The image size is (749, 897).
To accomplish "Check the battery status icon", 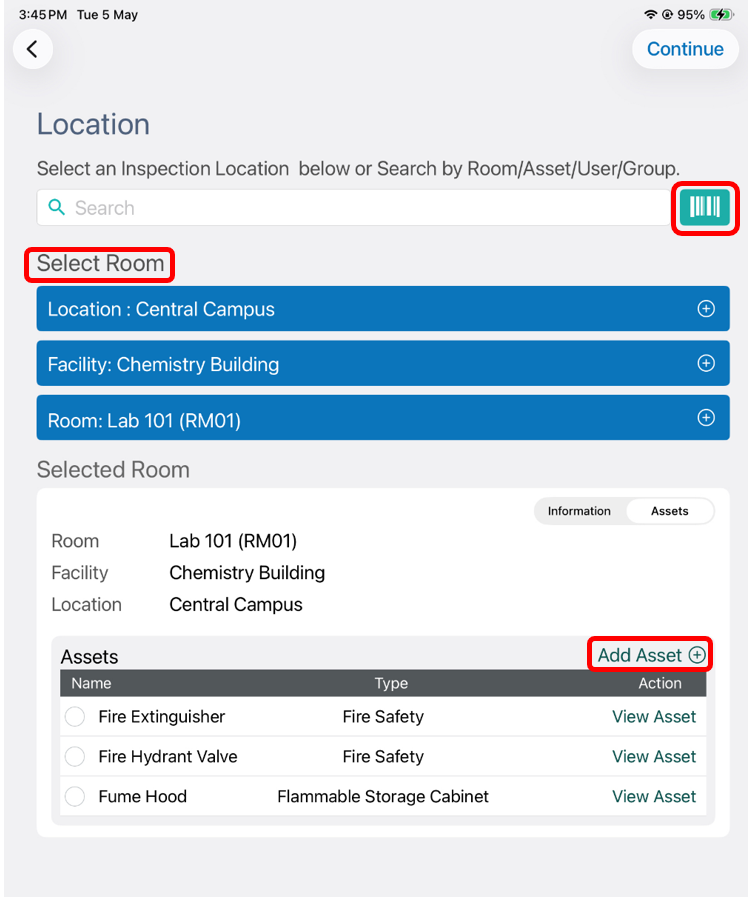I will (721, 15).
